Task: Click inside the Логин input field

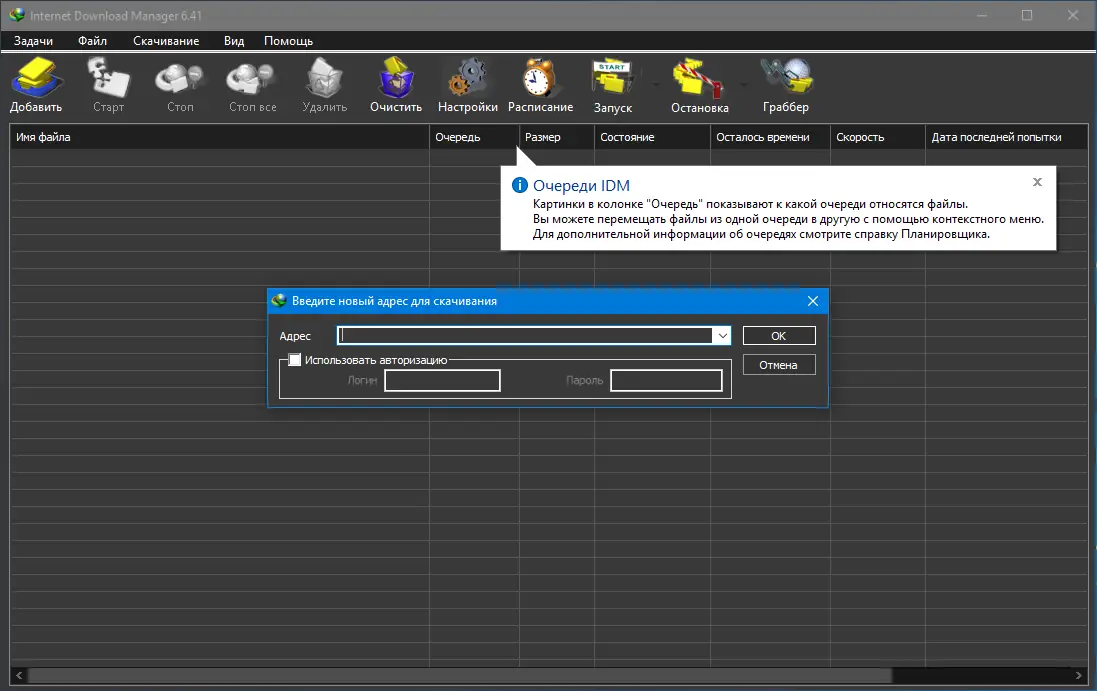Action: (443, 380)
